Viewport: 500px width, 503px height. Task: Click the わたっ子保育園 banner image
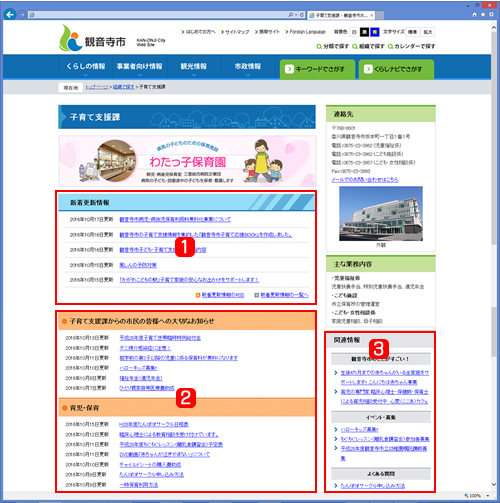(187, 161)
